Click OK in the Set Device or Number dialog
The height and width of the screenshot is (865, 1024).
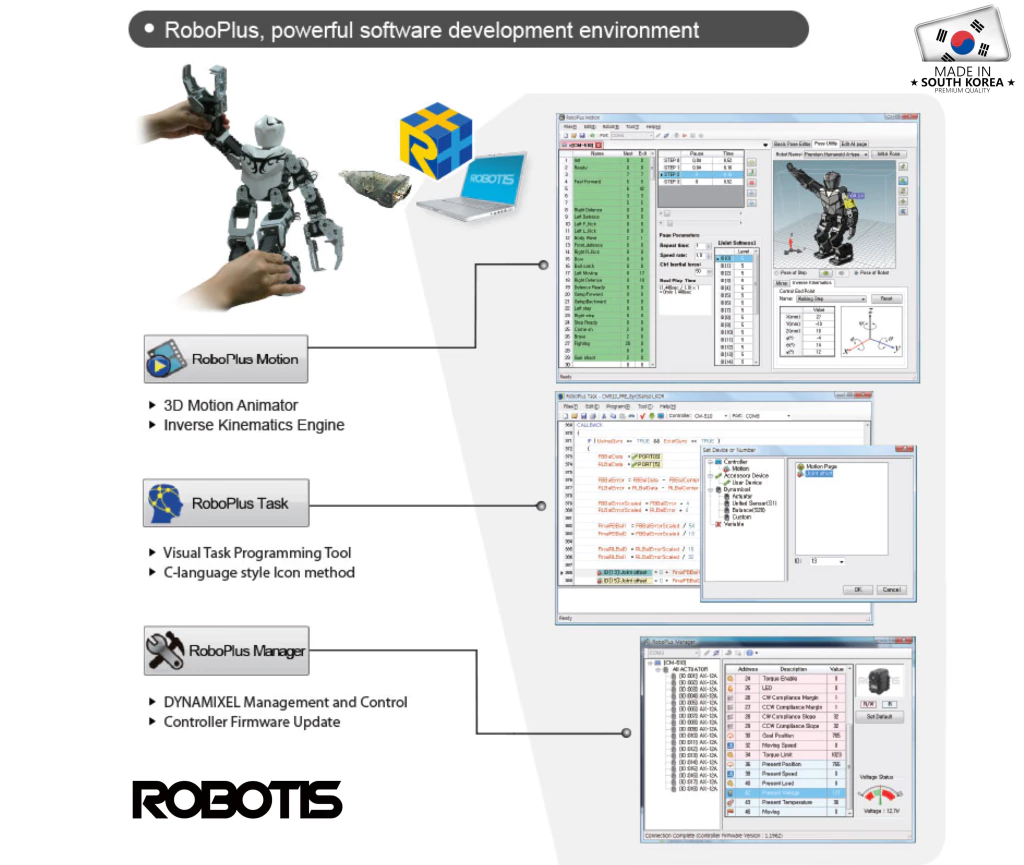point(857,589)
